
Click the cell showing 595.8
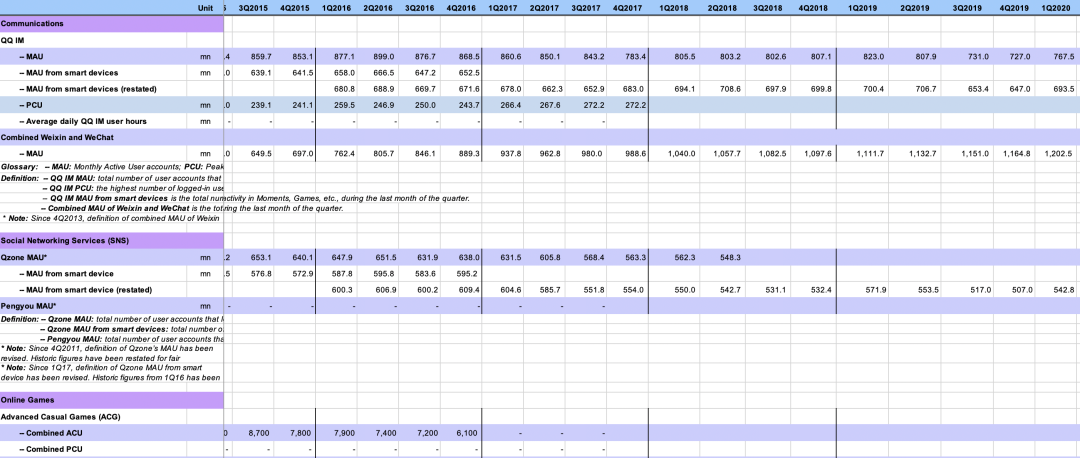[384, 273]
